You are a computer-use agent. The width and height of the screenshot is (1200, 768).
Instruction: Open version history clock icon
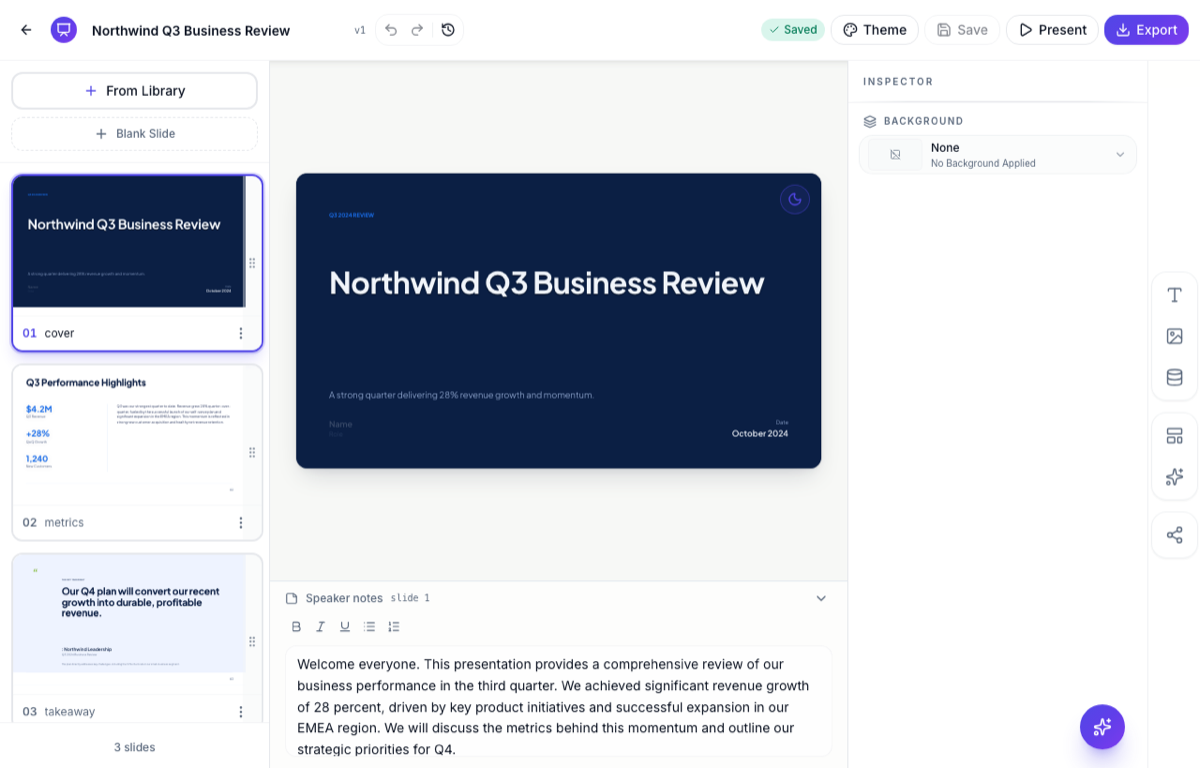[448, 30]
